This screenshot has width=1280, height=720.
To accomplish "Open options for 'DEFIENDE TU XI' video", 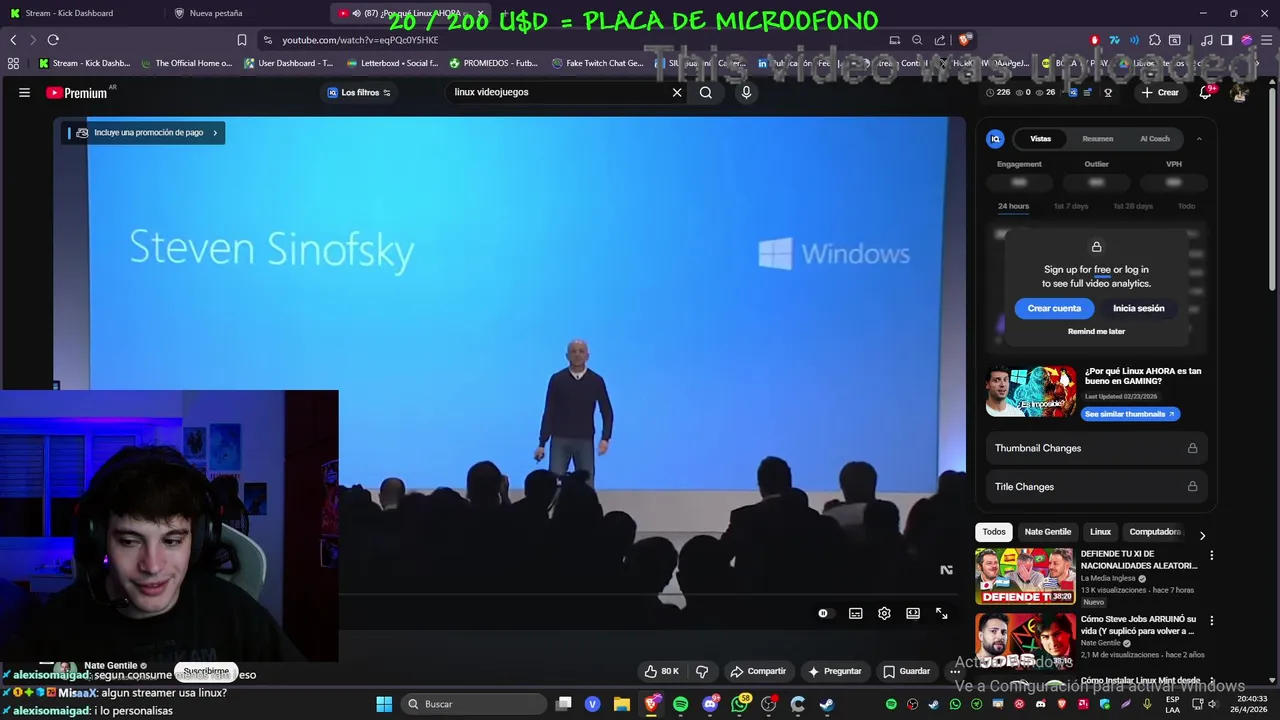I will pyautogui.click(x=1212, y=555).
